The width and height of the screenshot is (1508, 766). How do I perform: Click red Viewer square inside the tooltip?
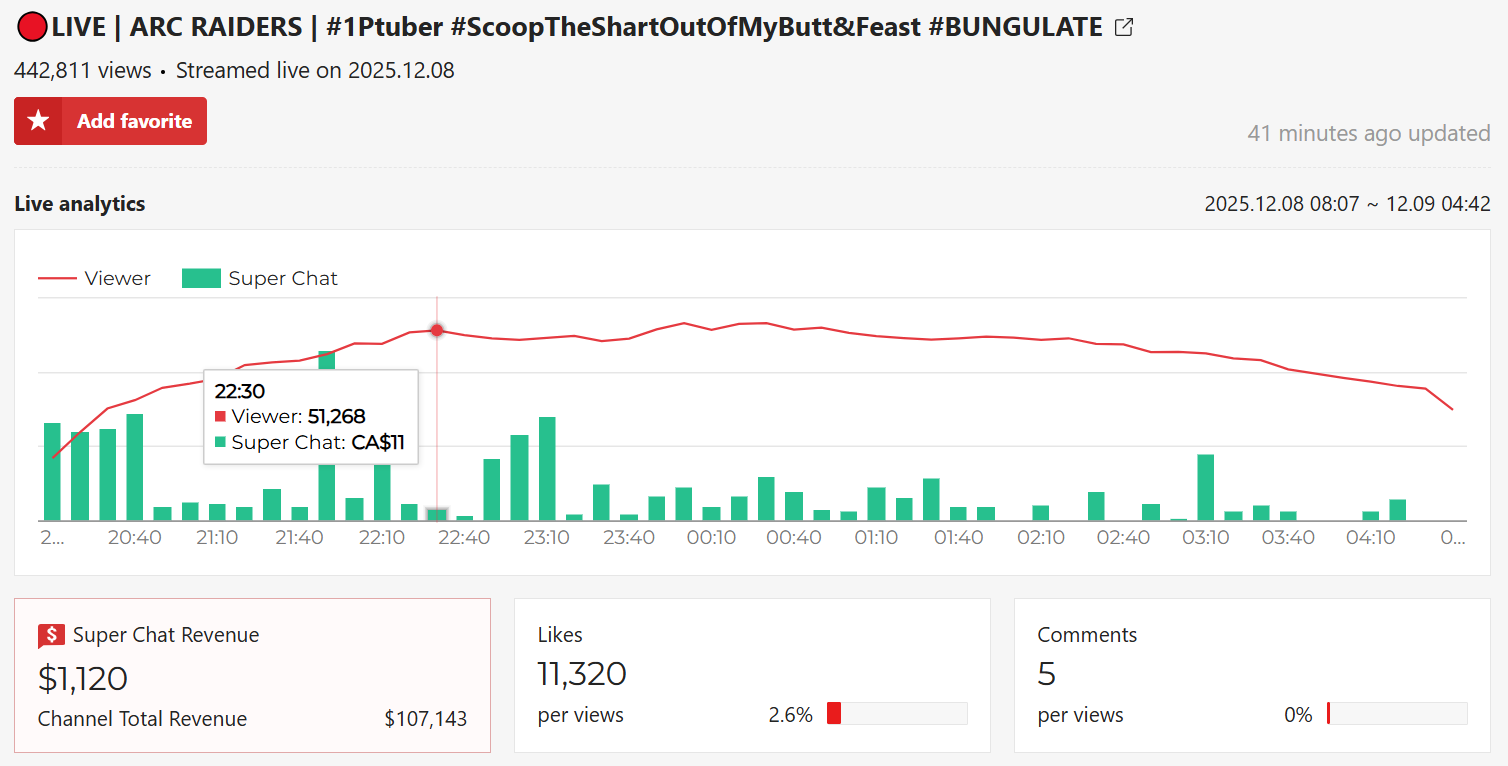220,417
